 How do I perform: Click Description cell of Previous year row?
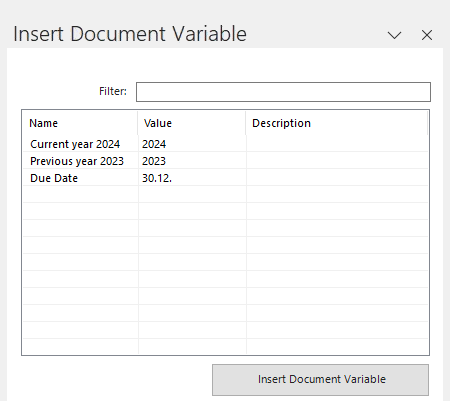click(337, 161)
